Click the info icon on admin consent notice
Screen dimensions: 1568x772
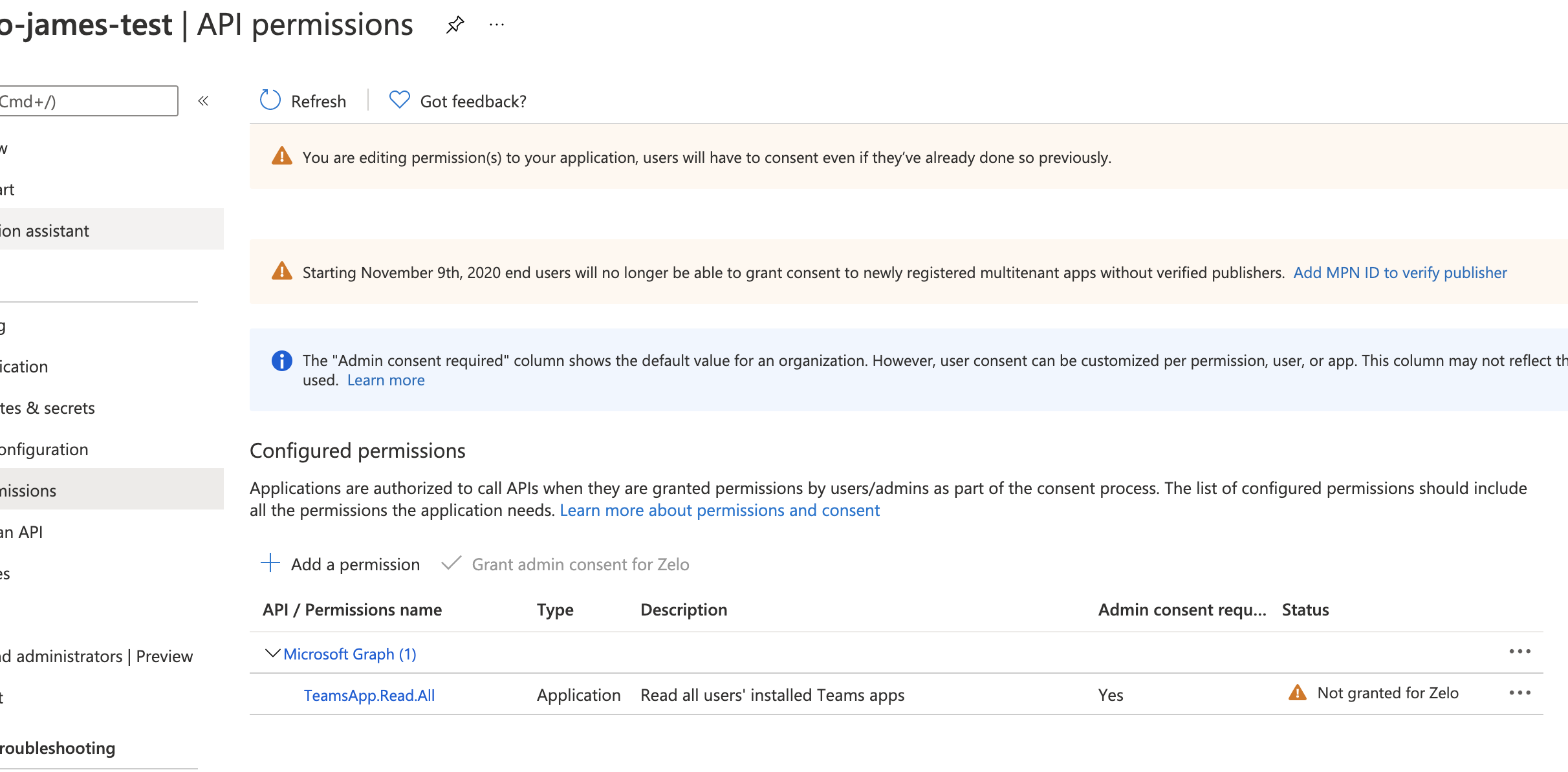coord(281,360)
